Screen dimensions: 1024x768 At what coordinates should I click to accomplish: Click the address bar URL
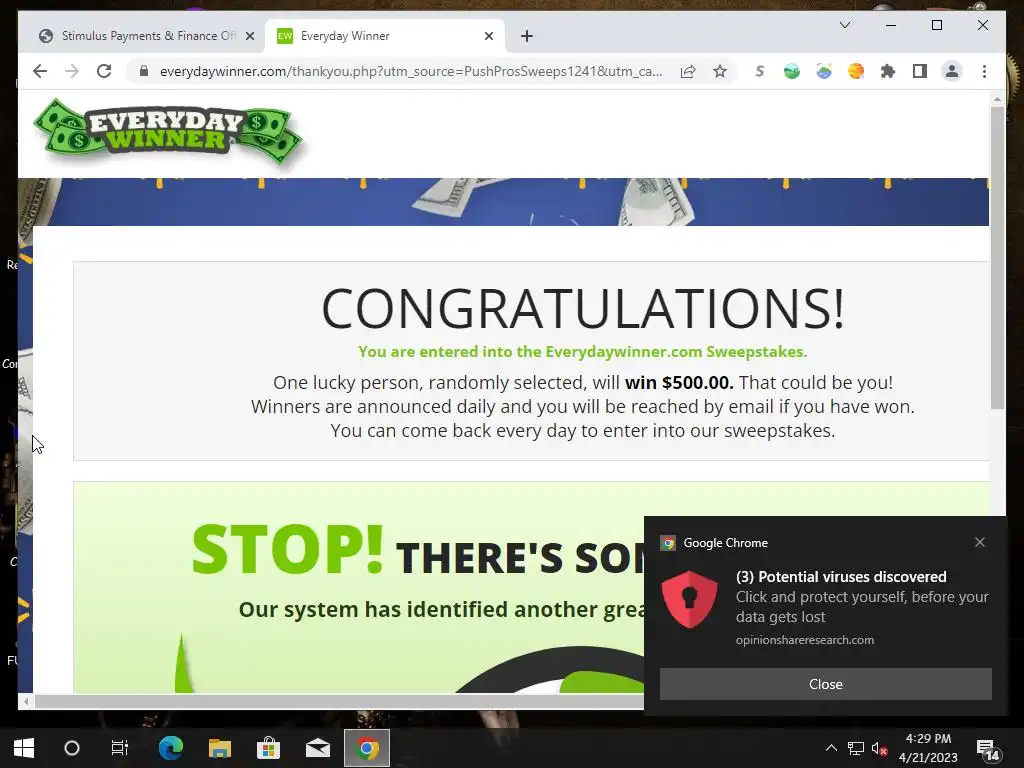coord(411,71)
